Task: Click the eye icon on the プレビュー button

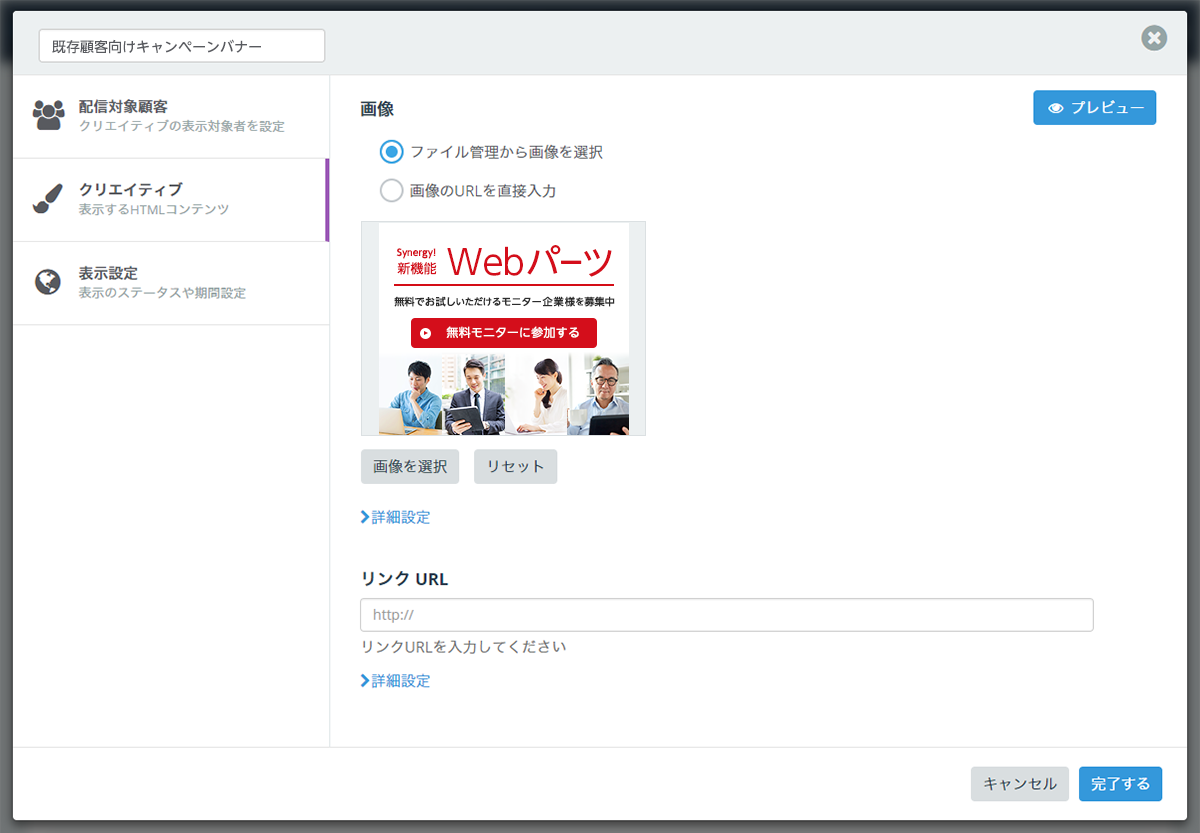Action: point(1055,108)
